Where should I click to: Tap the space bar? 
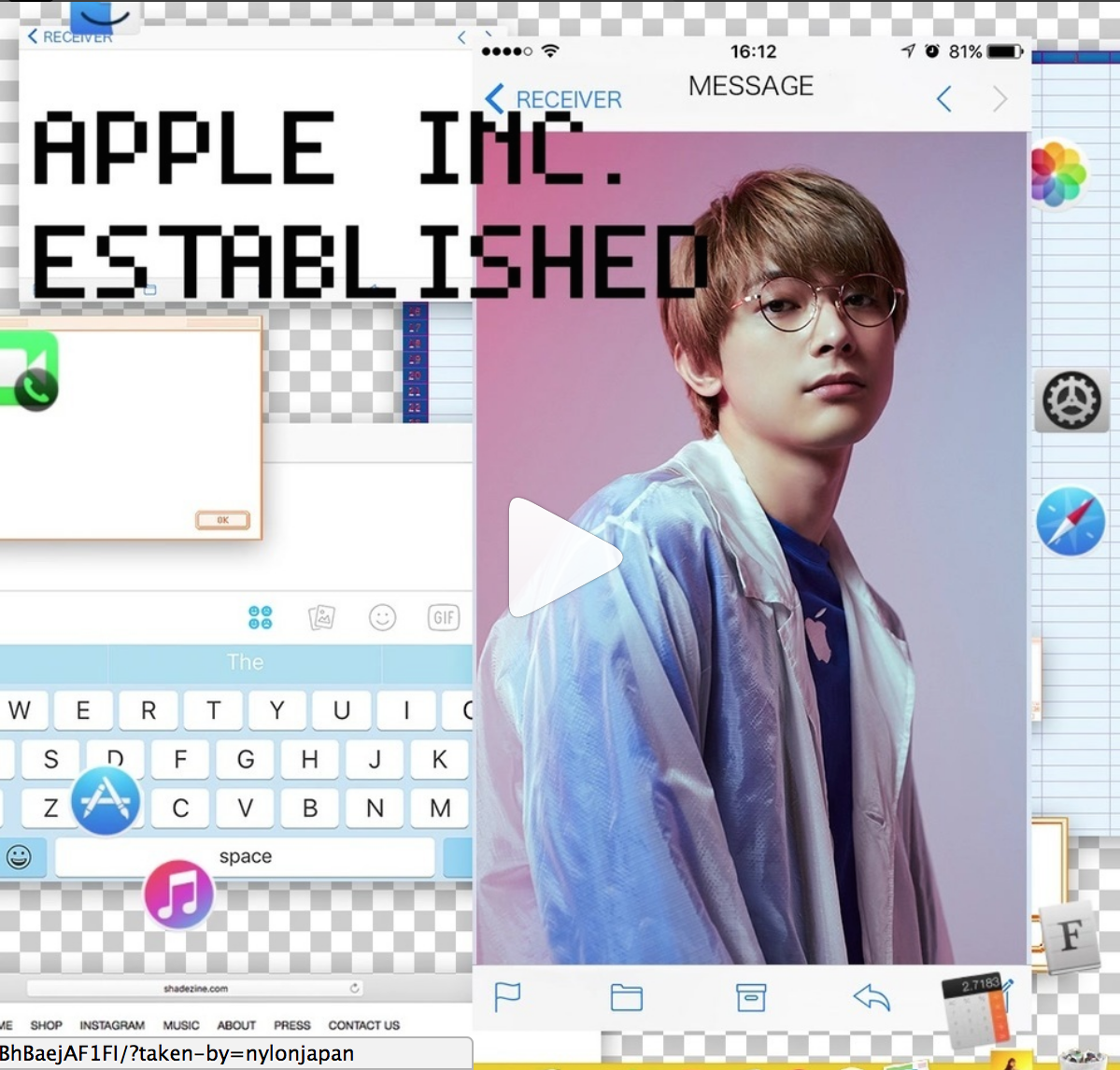click(x=245, y=856)
